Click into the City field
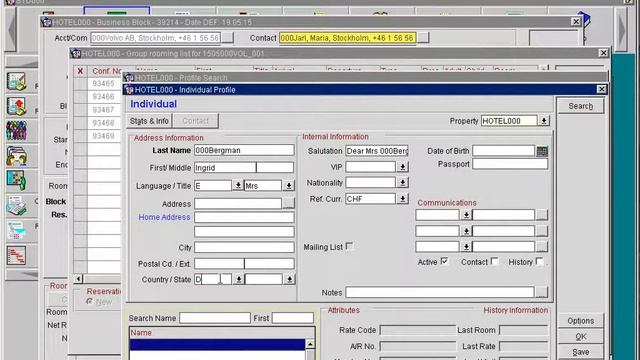Viewport: 640px width, 360px height. (x=244, y=247)
